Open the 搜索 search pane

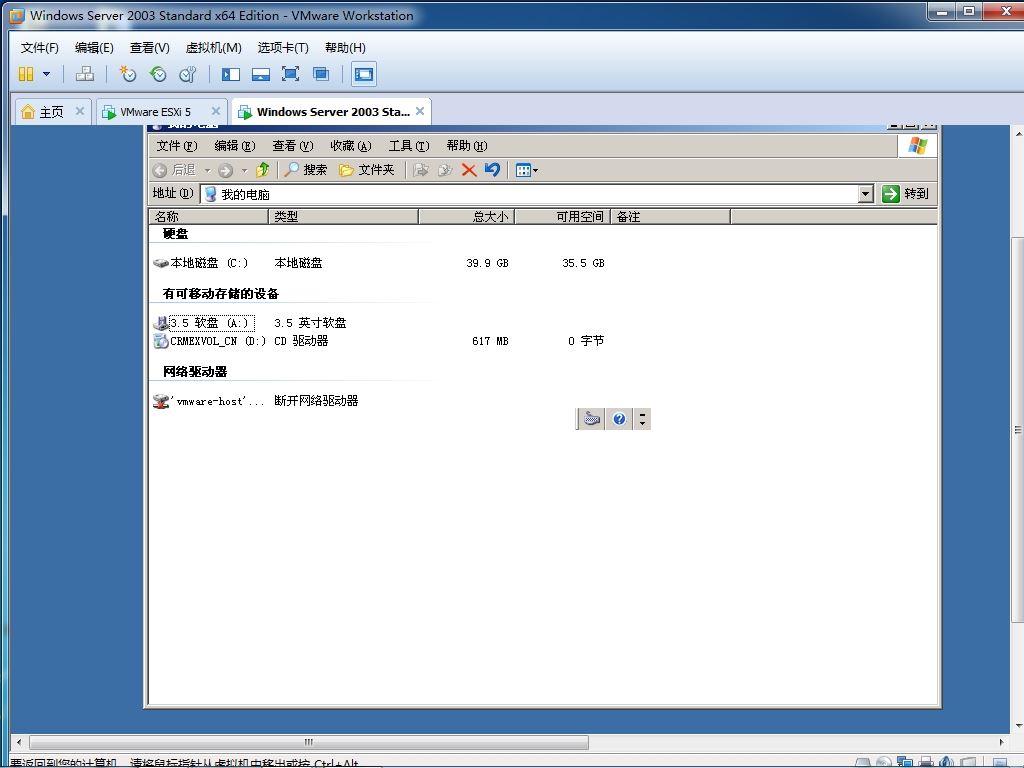click(306, 170)
